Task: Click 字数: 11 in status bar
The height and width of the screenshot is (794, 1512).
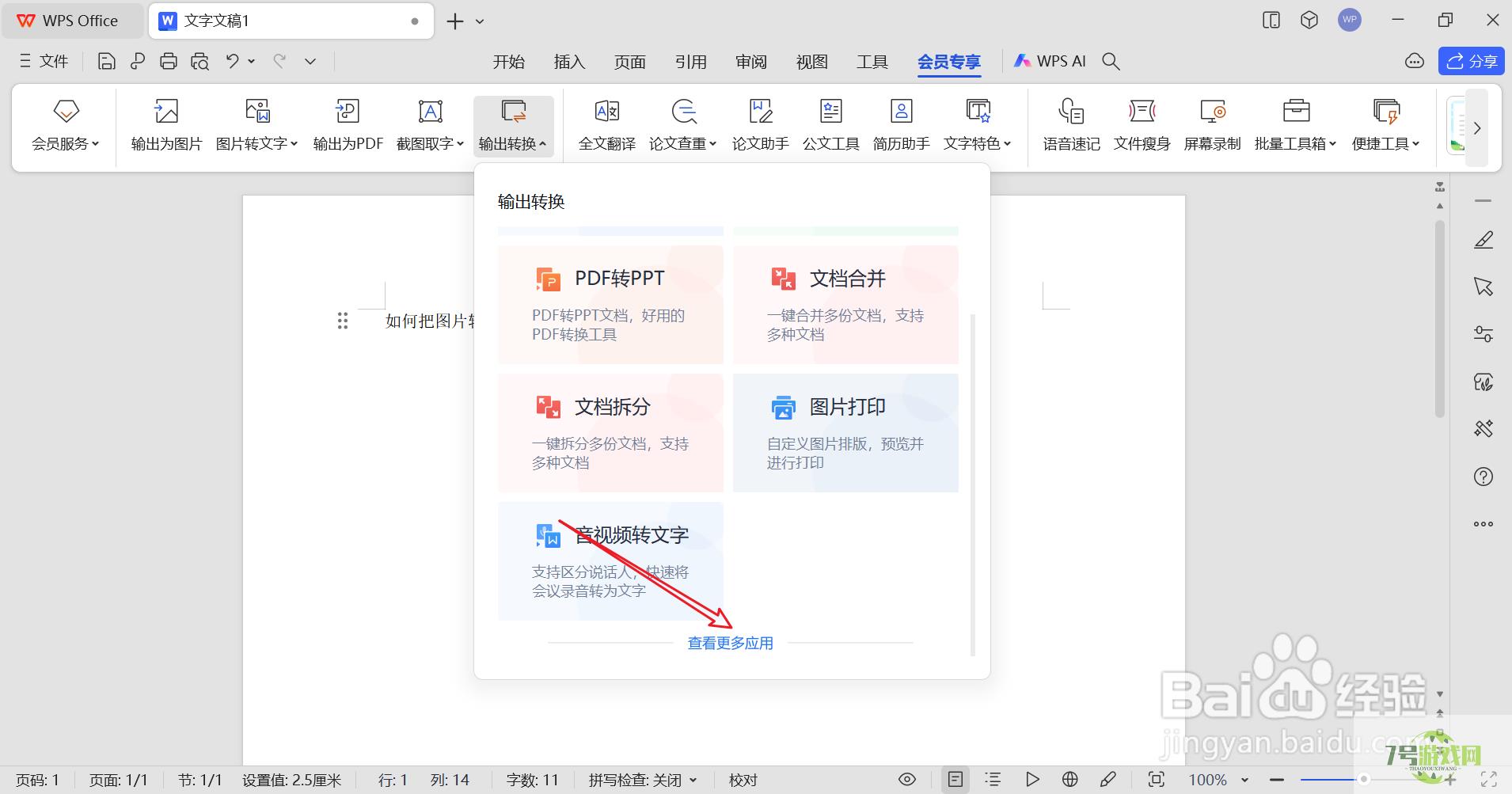Action: point(532,780)
